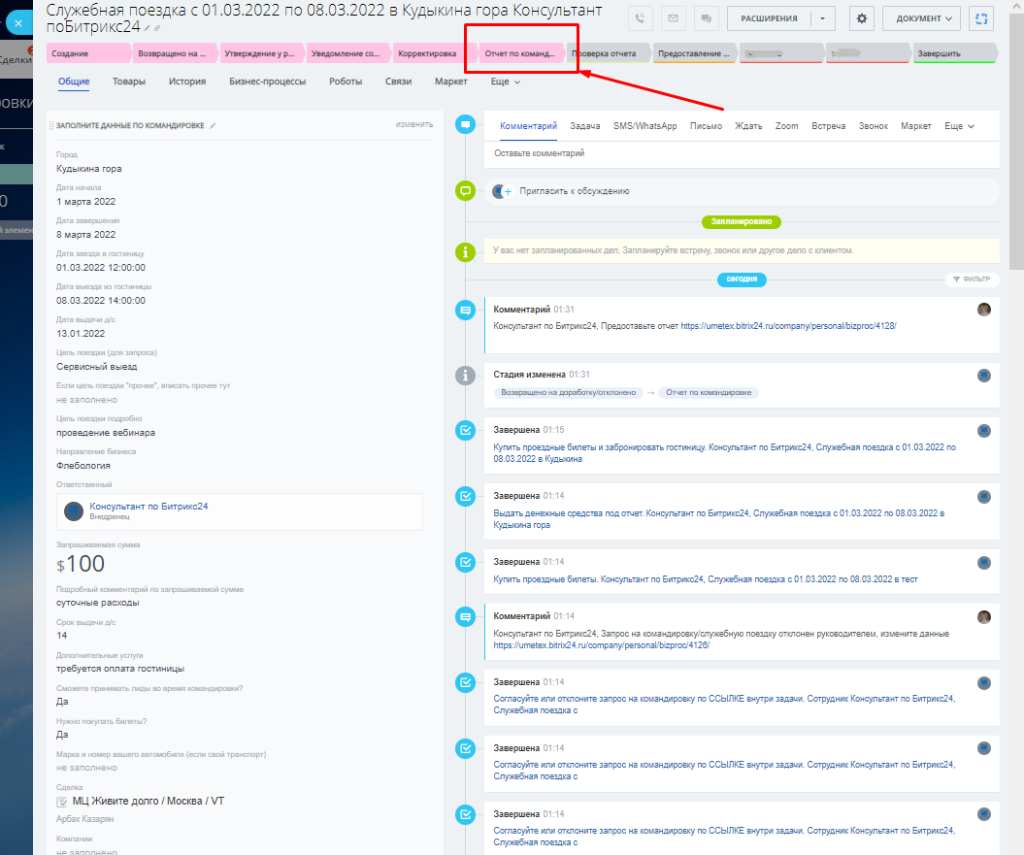
Task: Click the requested amount $100
Action: coord(80,564)
